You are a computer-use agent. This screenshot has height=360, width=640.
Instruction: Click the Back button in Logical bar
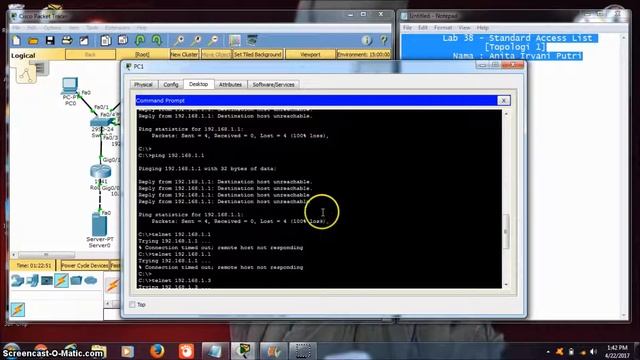pos(90,54)
